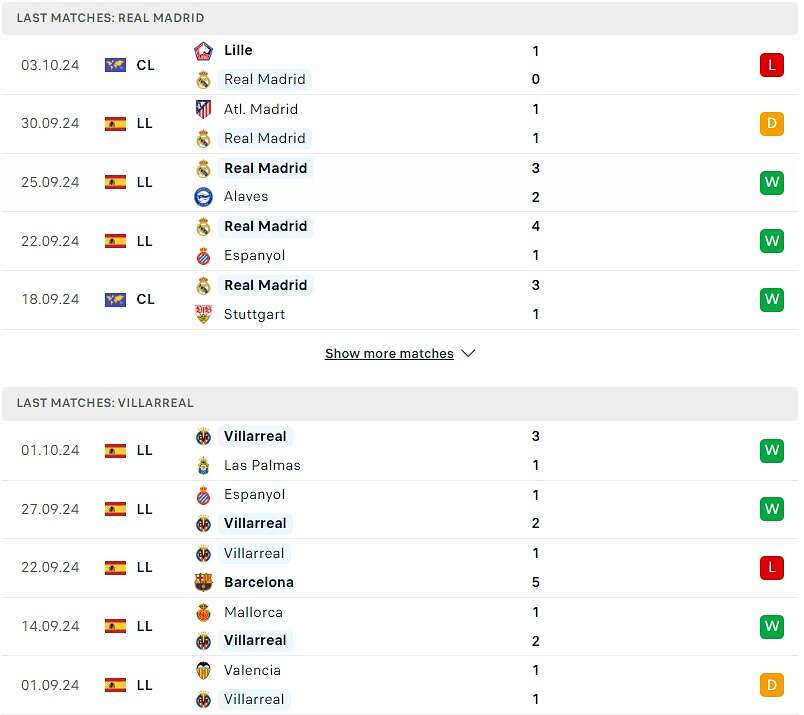The height and width of the screenshot is (715, 804).
Task: Click the Spain flag for 01.09.24 match
Action: [x=115, y=685]
